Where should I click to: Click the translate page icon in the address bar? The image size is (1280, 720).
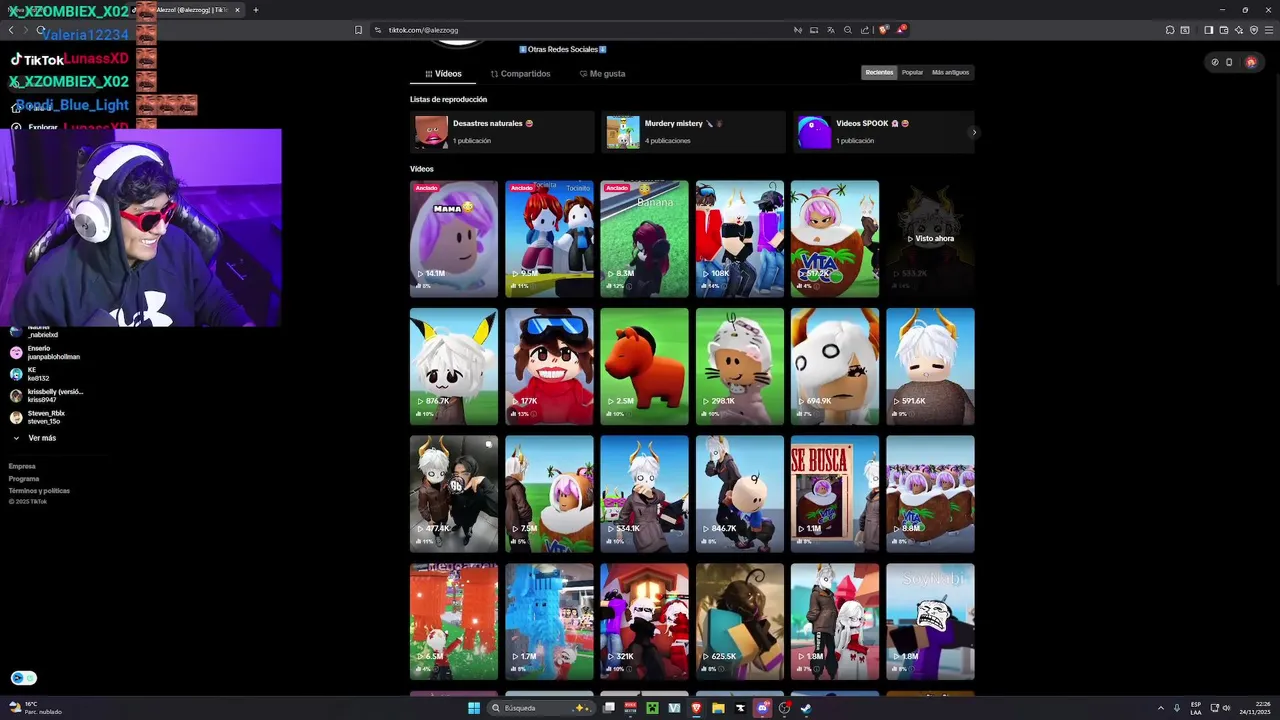(x=831, y=30)
